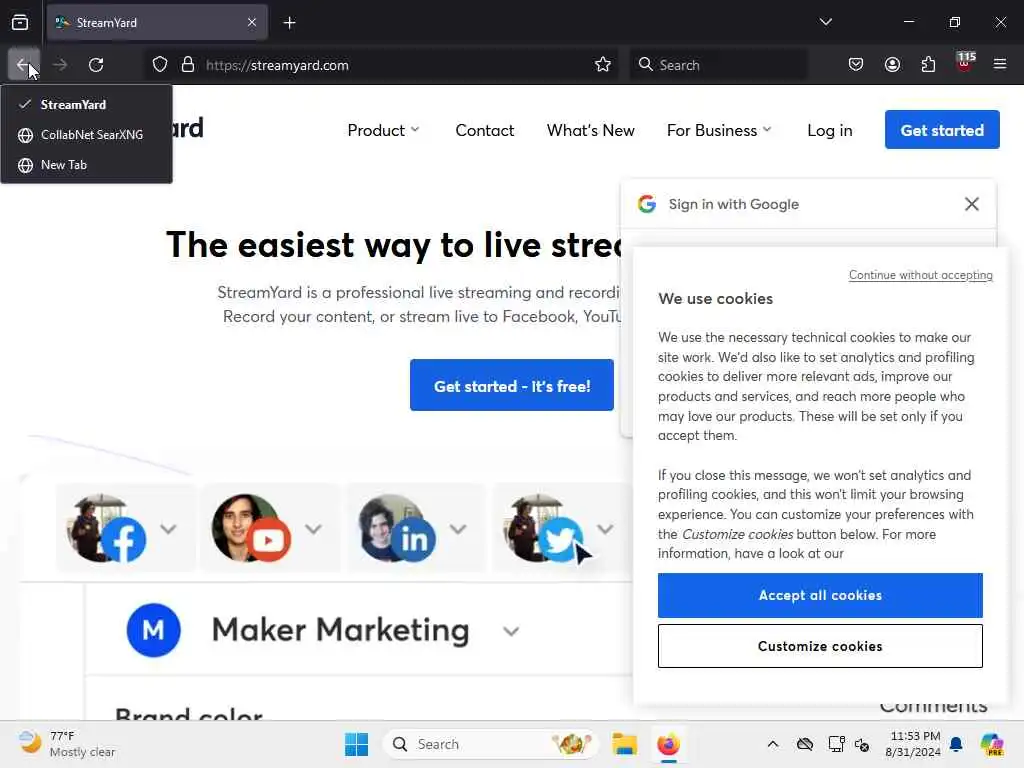This screenshot has width=1024, height=768.
Task: Open the Firefox View icon left of tabs
Action: [x=20, y=23]
